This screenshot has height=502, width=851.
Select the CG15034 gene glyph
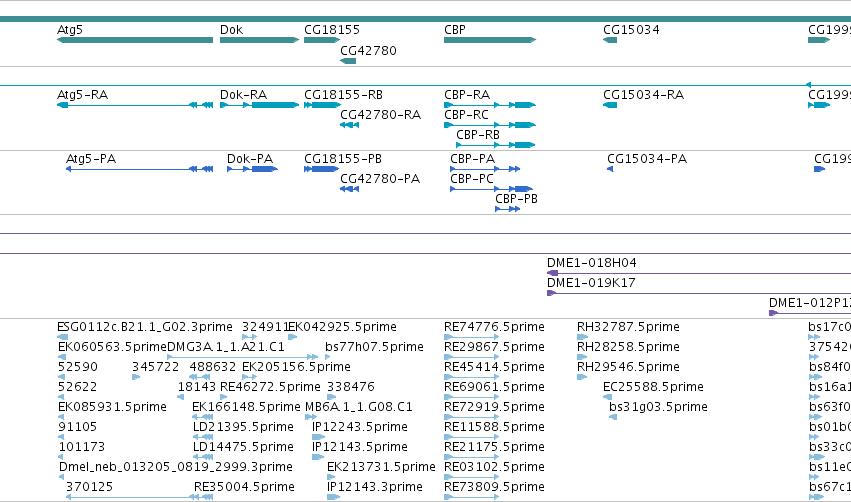click(610, 40)
